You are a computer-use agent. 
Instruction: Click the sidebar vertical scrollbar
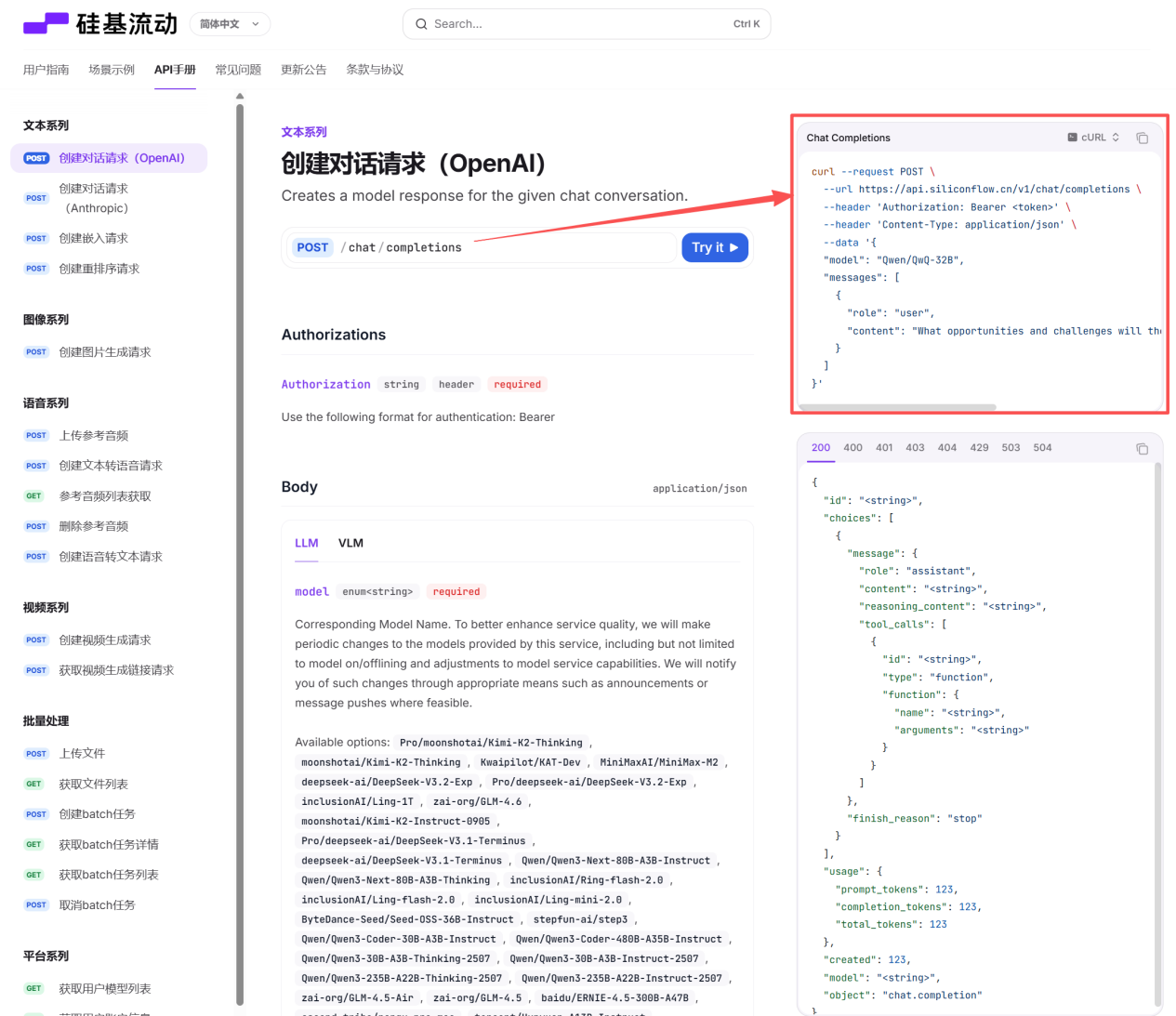click(240, 554)
